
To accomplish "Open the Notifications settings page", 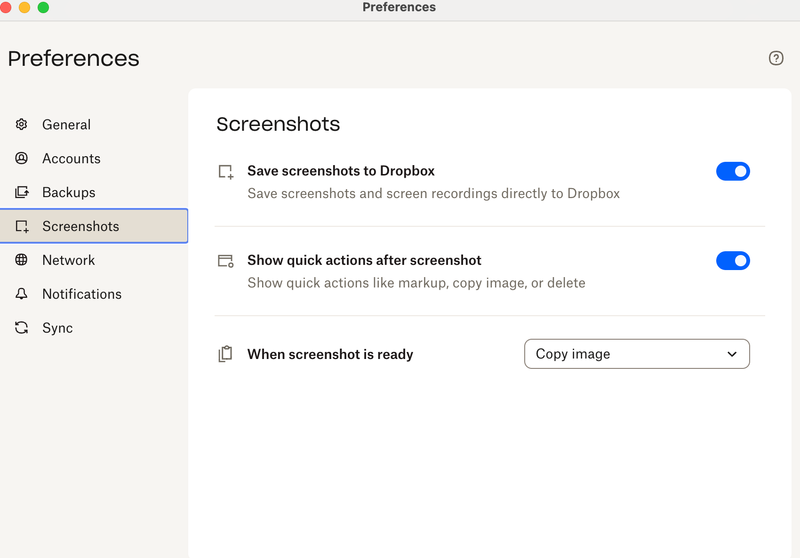I will click(x=81, y=294).
